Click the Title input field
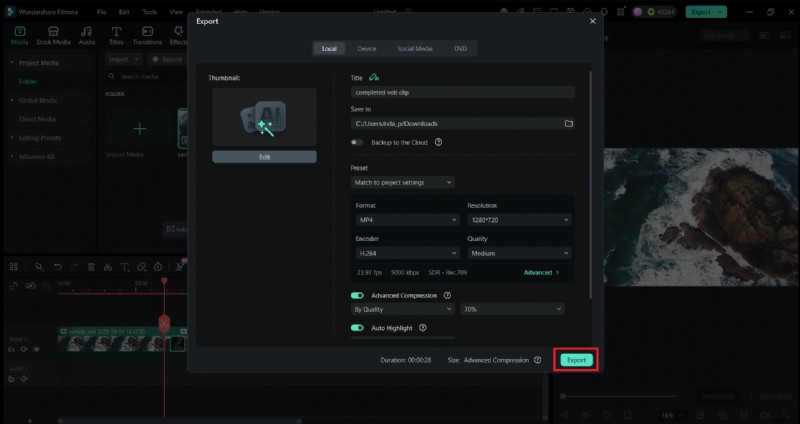This screenshot has width=800, height=424. click(x=462, y=92)
